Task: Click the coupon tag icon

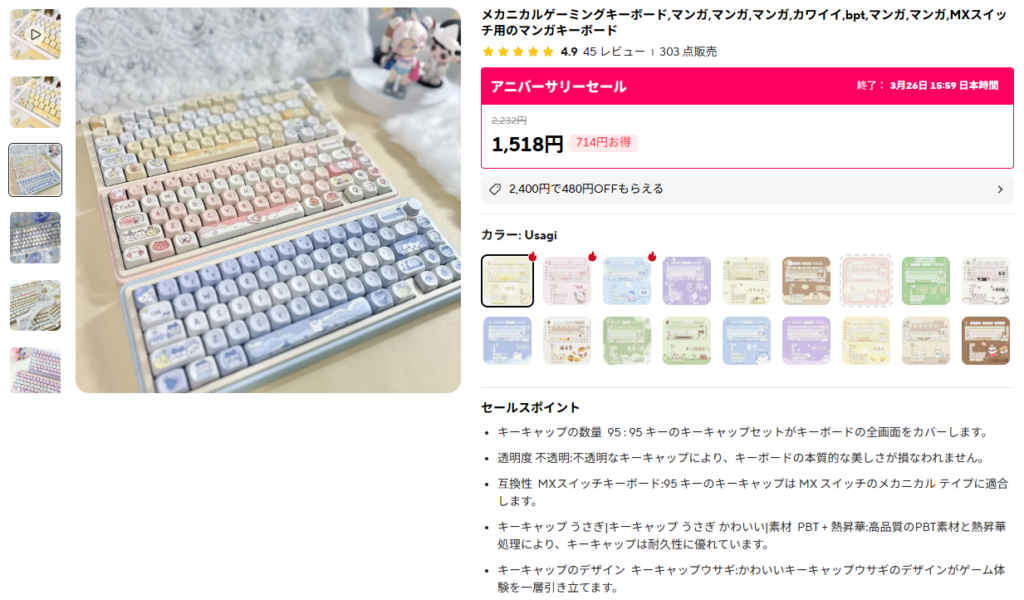Action: [496, 189]
